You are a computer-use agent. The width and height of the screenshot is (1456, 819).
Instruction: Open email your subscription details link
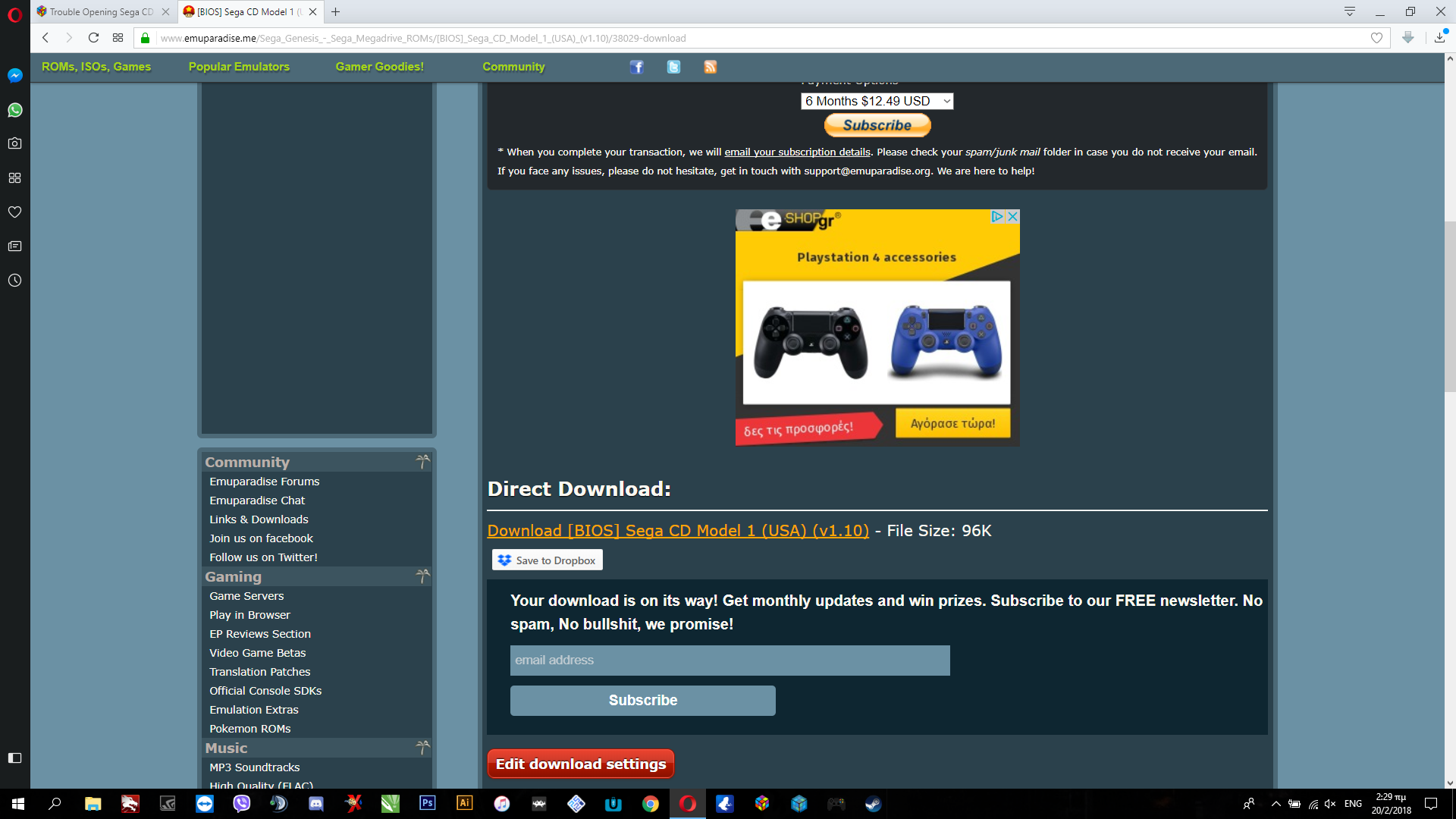tap(797, 152)
